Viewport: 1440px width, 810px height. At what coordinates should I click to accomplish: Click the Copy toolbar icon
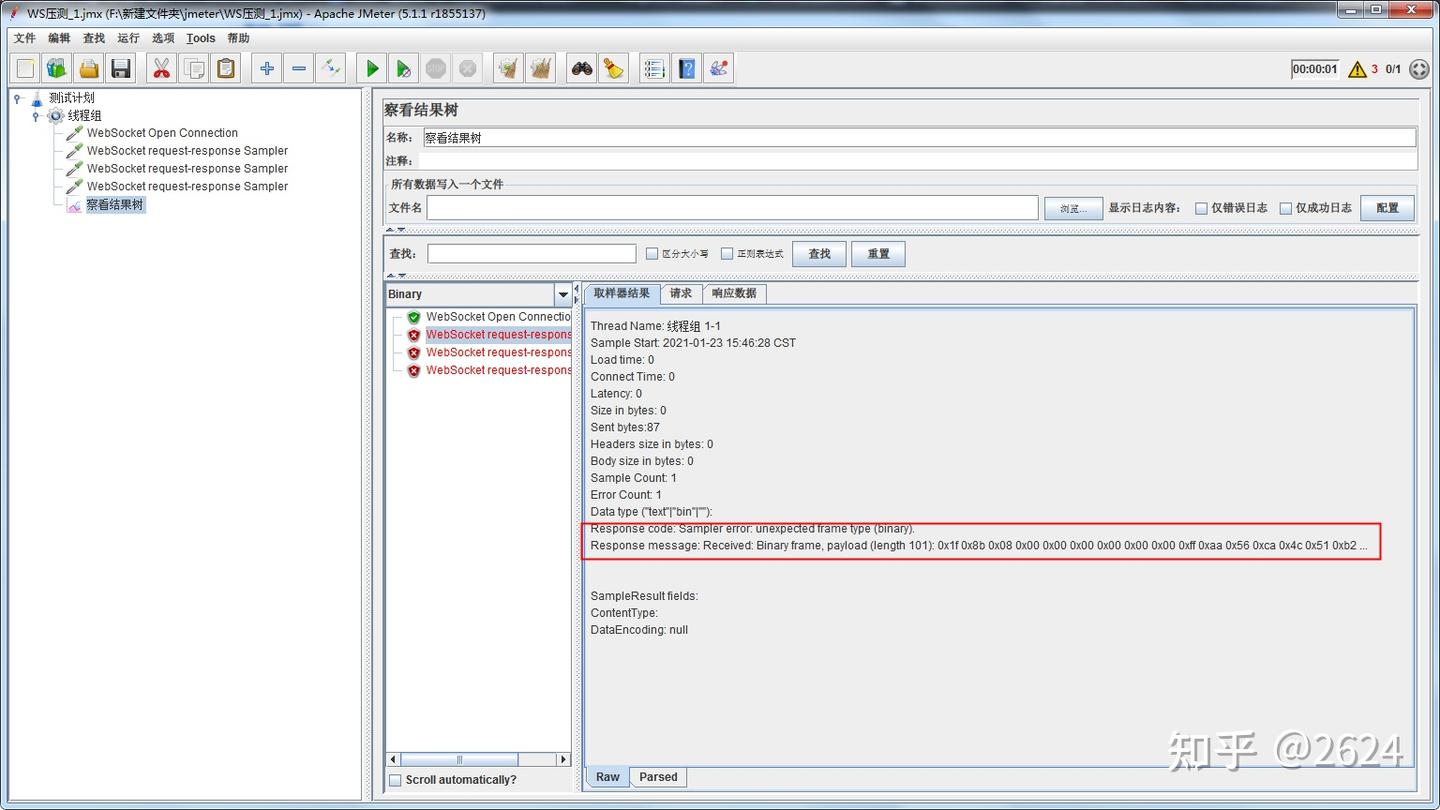click(x=194, y=69)
